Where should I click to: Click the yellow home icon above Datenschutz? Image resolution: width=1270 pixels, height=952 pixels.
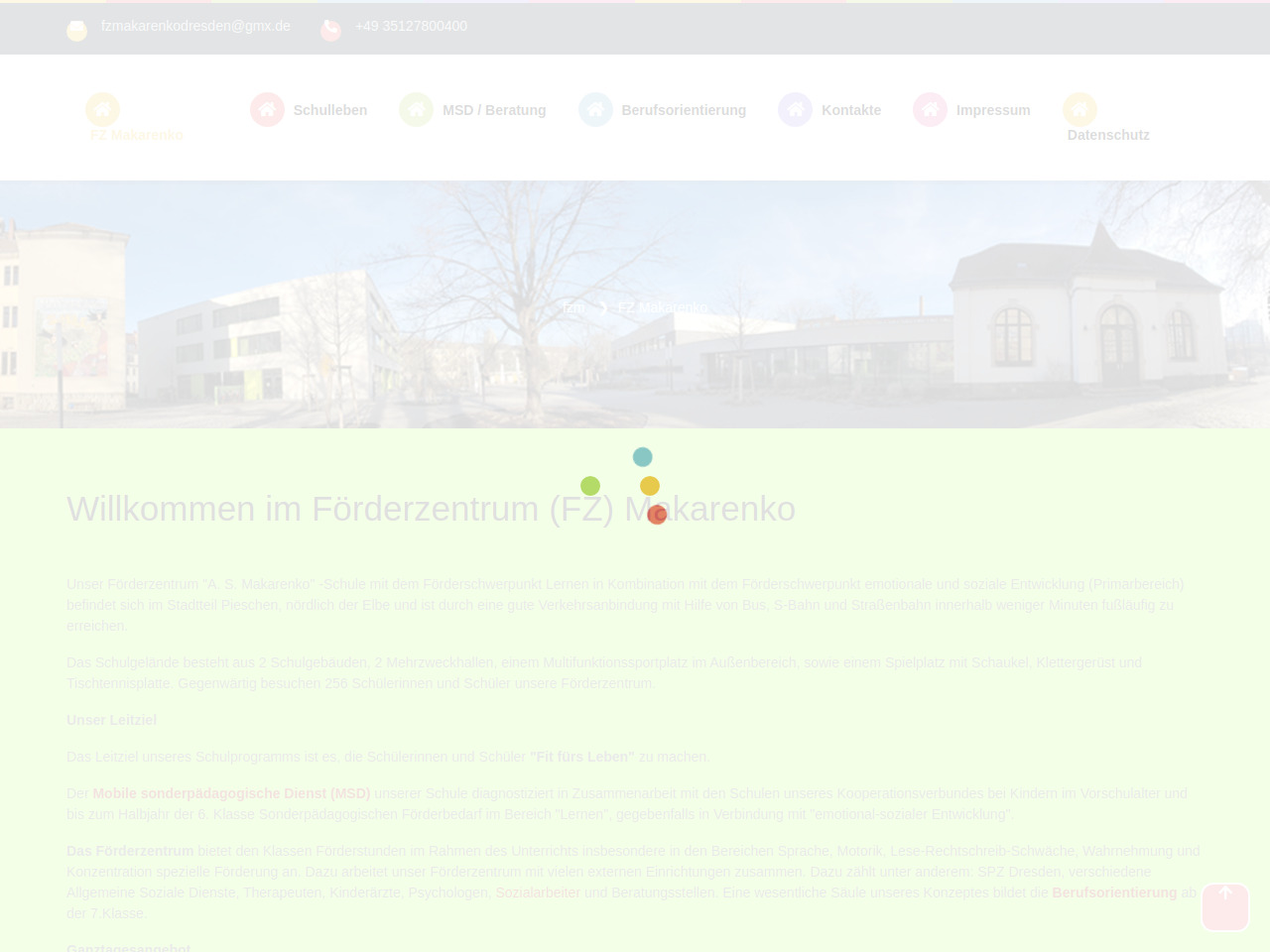pyautogui.click(x=1079, y=109)
